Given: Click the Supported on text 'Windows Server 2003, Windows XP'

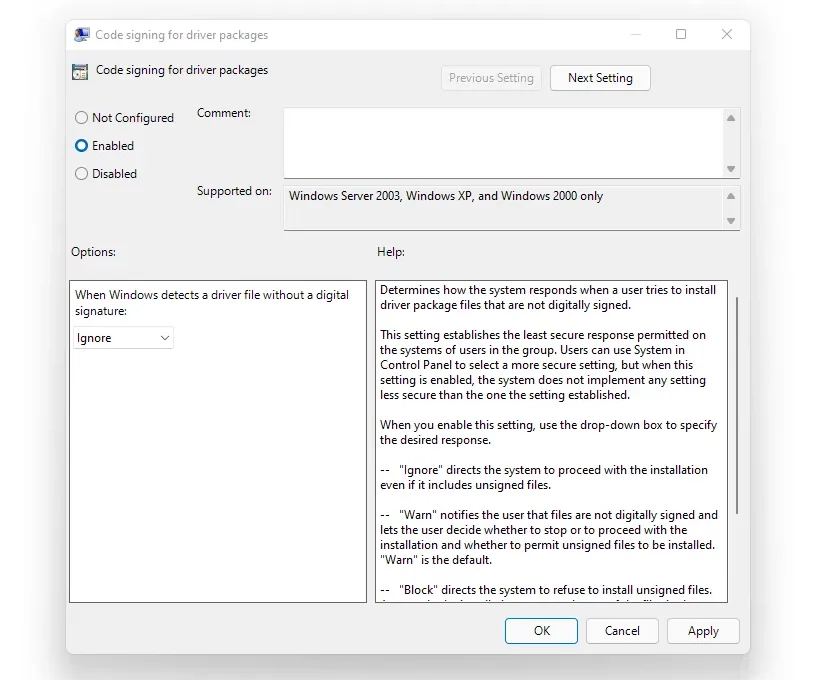Looking at the screenshot, I should point(380,196).
